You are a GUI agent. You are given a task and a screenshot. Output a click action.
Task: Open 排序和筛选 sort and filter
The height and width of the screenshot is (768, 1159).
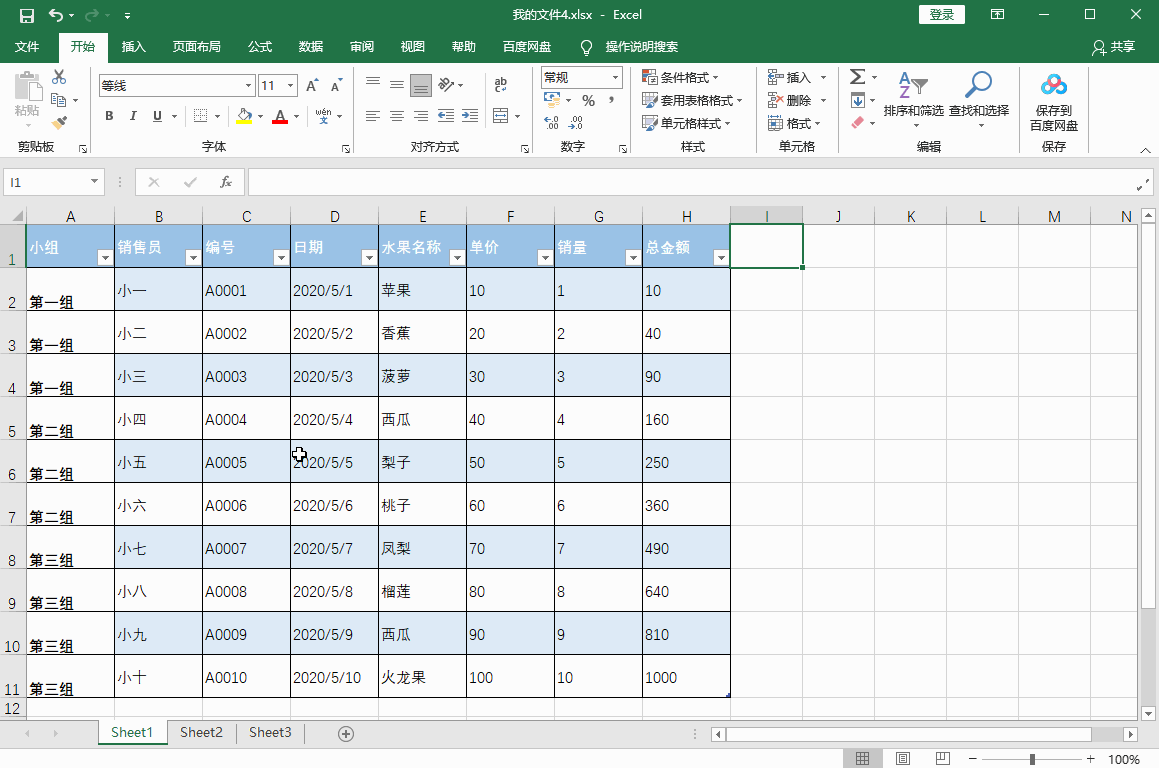pos(914,98)
